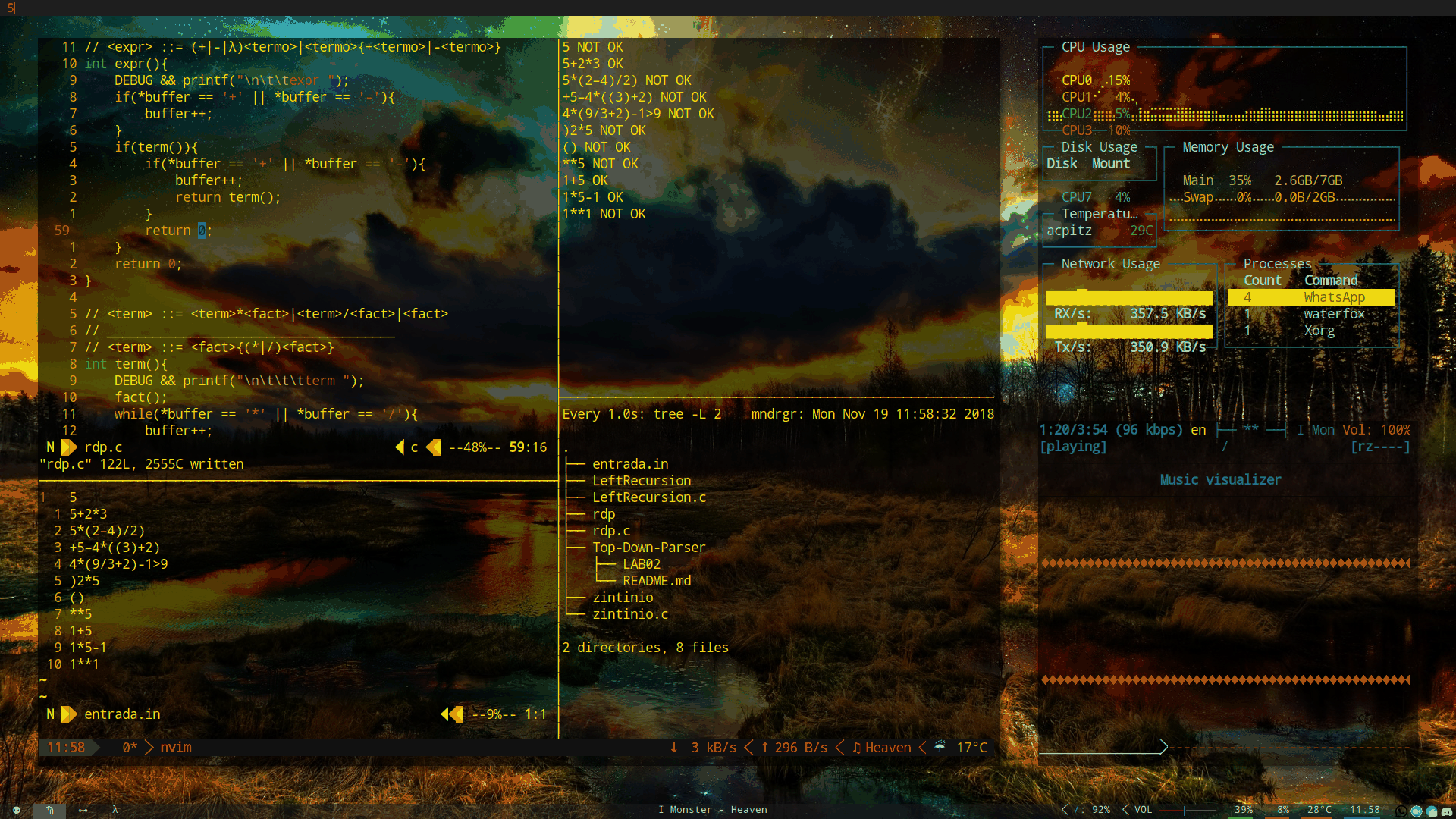Click the waterfox process entry
This screenshot has height=819, width=1456.
(1334, 314)
